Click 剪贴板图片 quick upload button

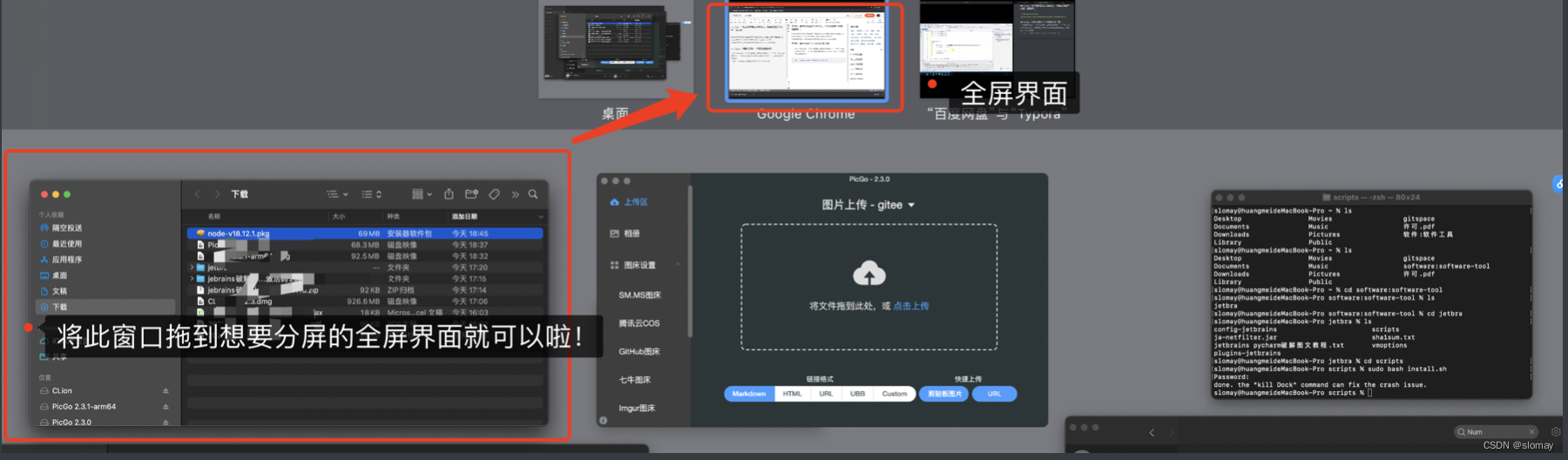pyautogui.click(x=944, y=394)
